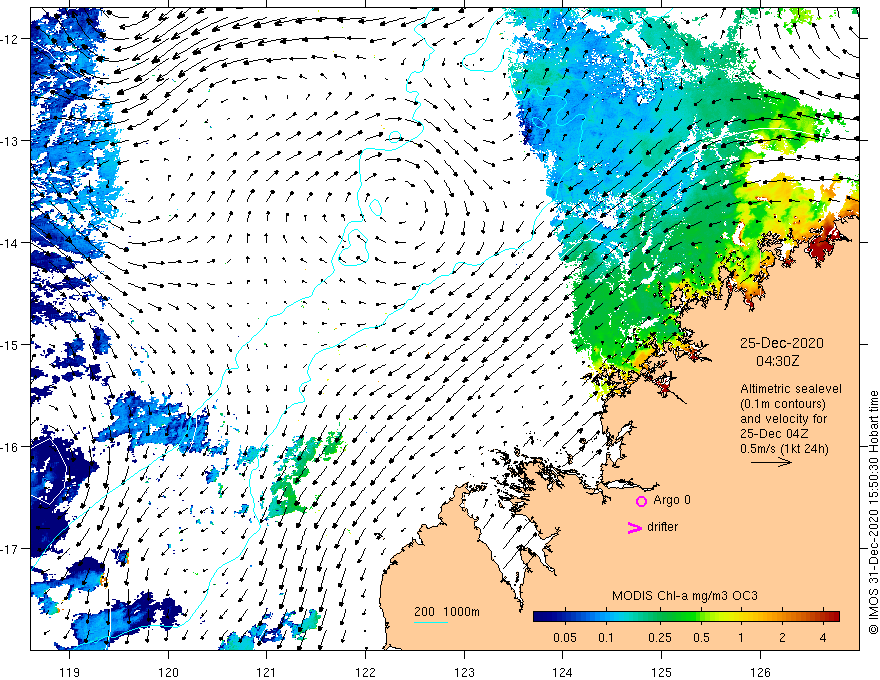
Task: Click the latitude axis label '-17'
Action: click(x=10, y=549)
